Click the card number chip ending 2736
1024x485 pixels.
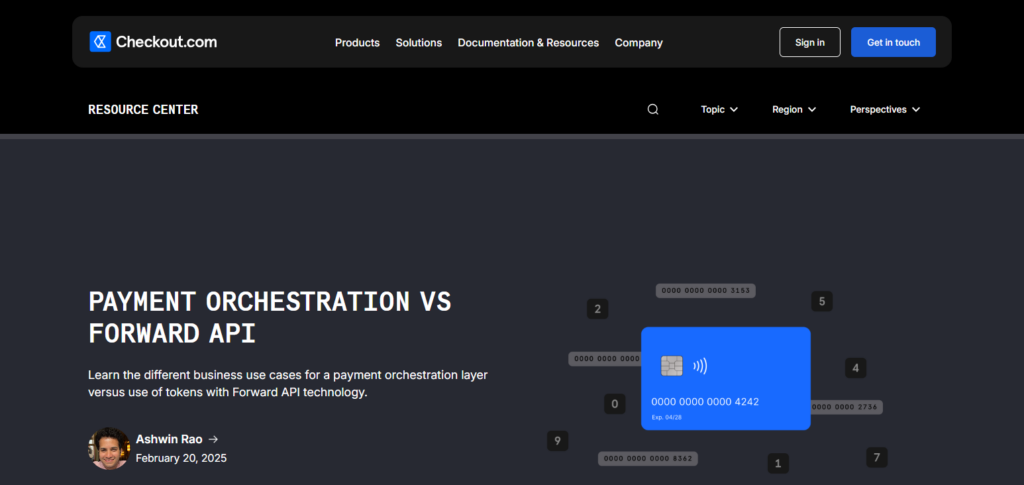tap(846, 407)
